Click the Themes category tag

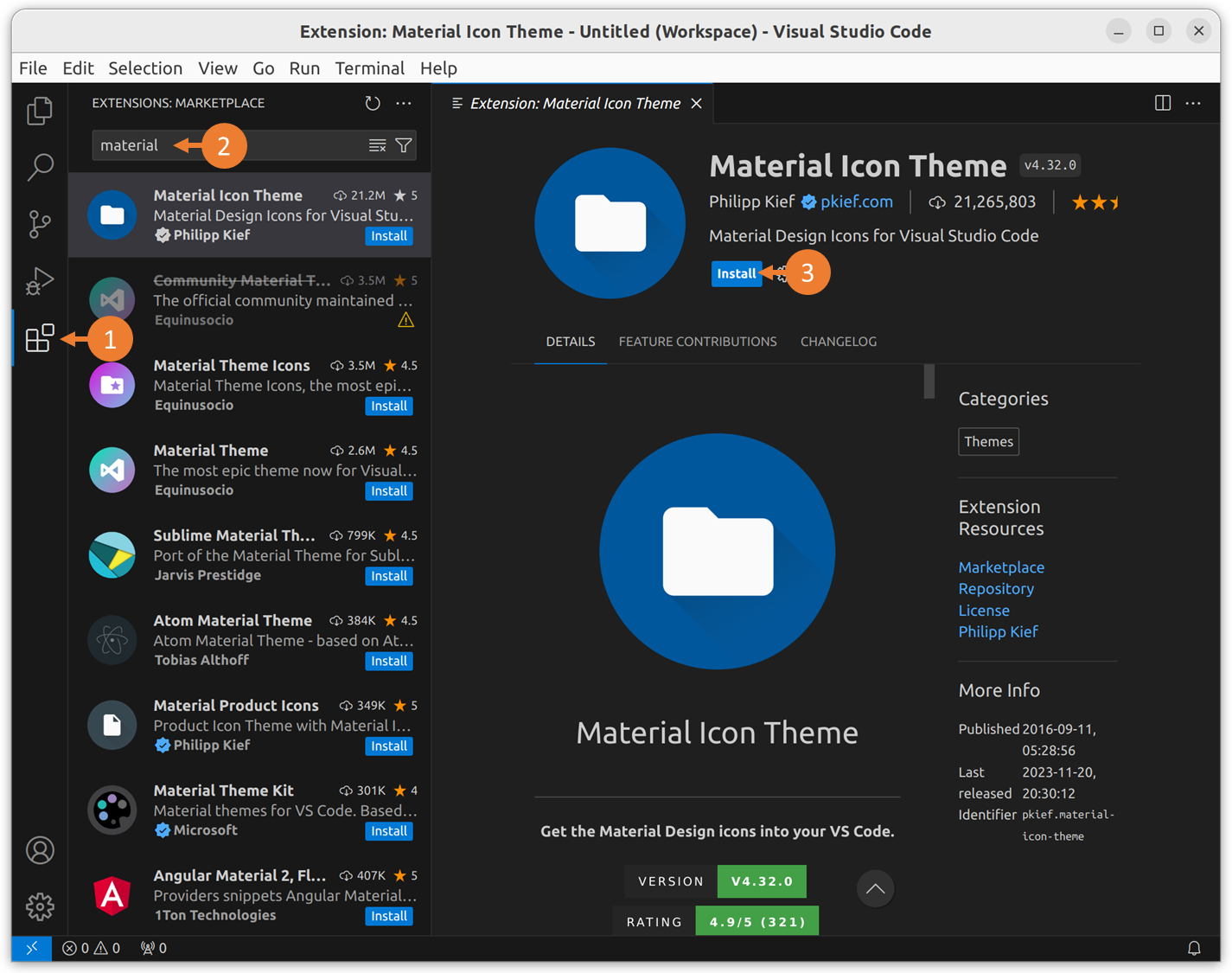pos(988,441)
